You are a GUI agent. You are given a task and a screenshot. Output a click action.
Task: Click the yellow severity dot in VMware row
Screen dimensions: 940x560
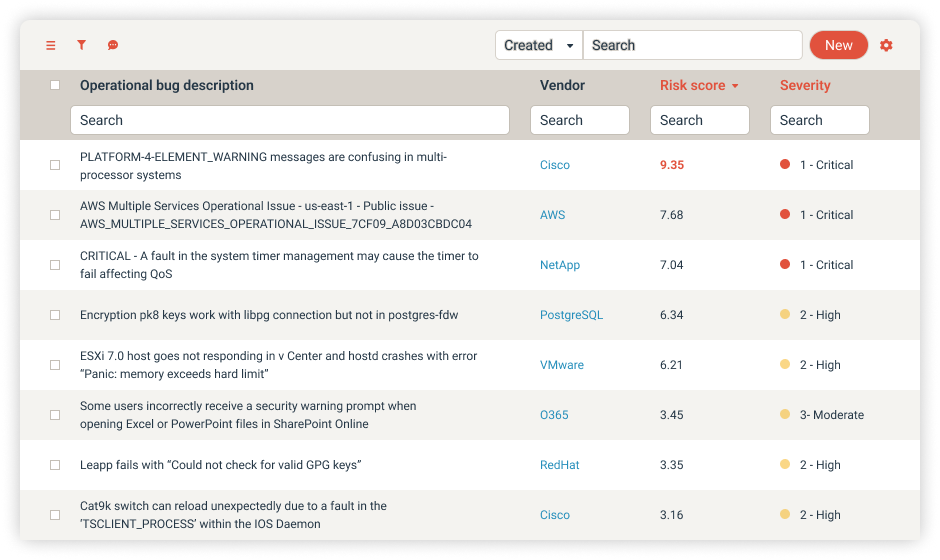pos(785,364)
